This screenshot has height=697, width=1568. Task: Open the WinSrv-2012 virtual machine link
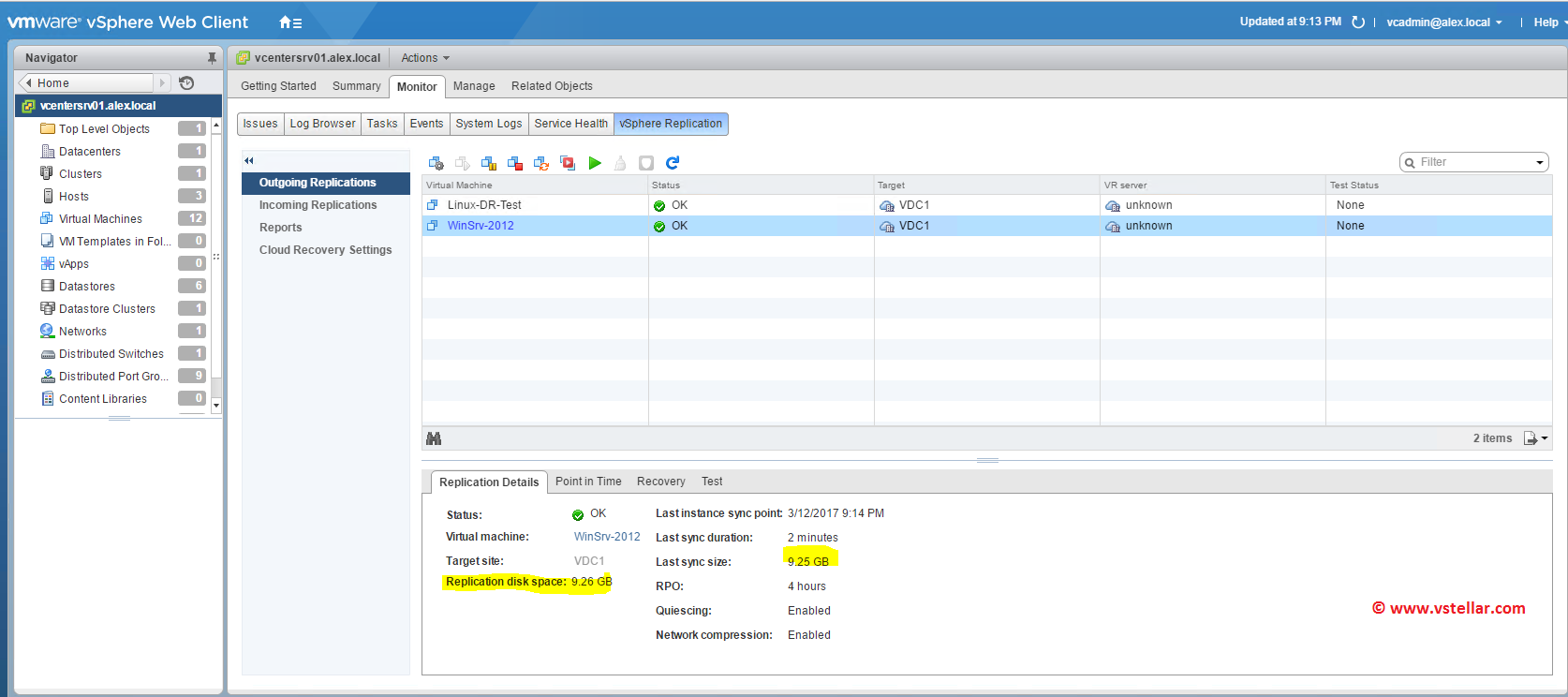(x=606, y=537)
